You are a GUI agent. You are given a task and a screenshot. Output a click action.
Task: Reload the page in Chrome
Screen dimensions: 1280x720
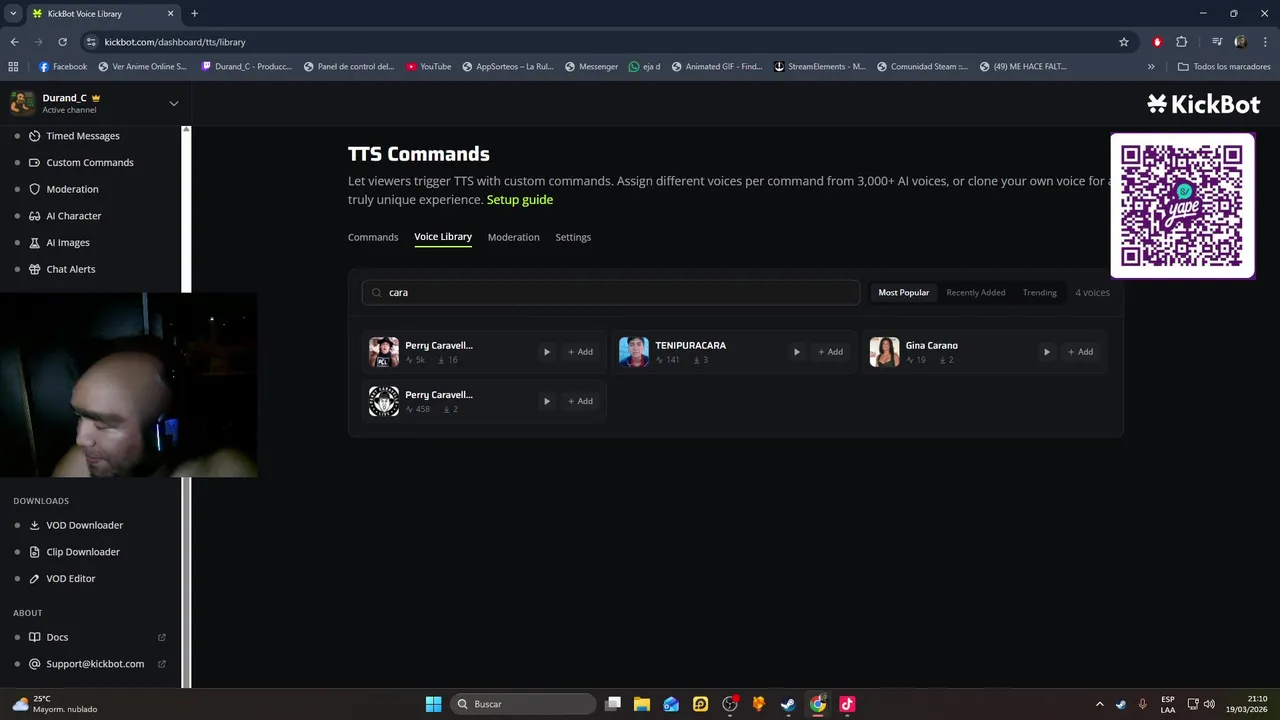click(x=62, y=42)
